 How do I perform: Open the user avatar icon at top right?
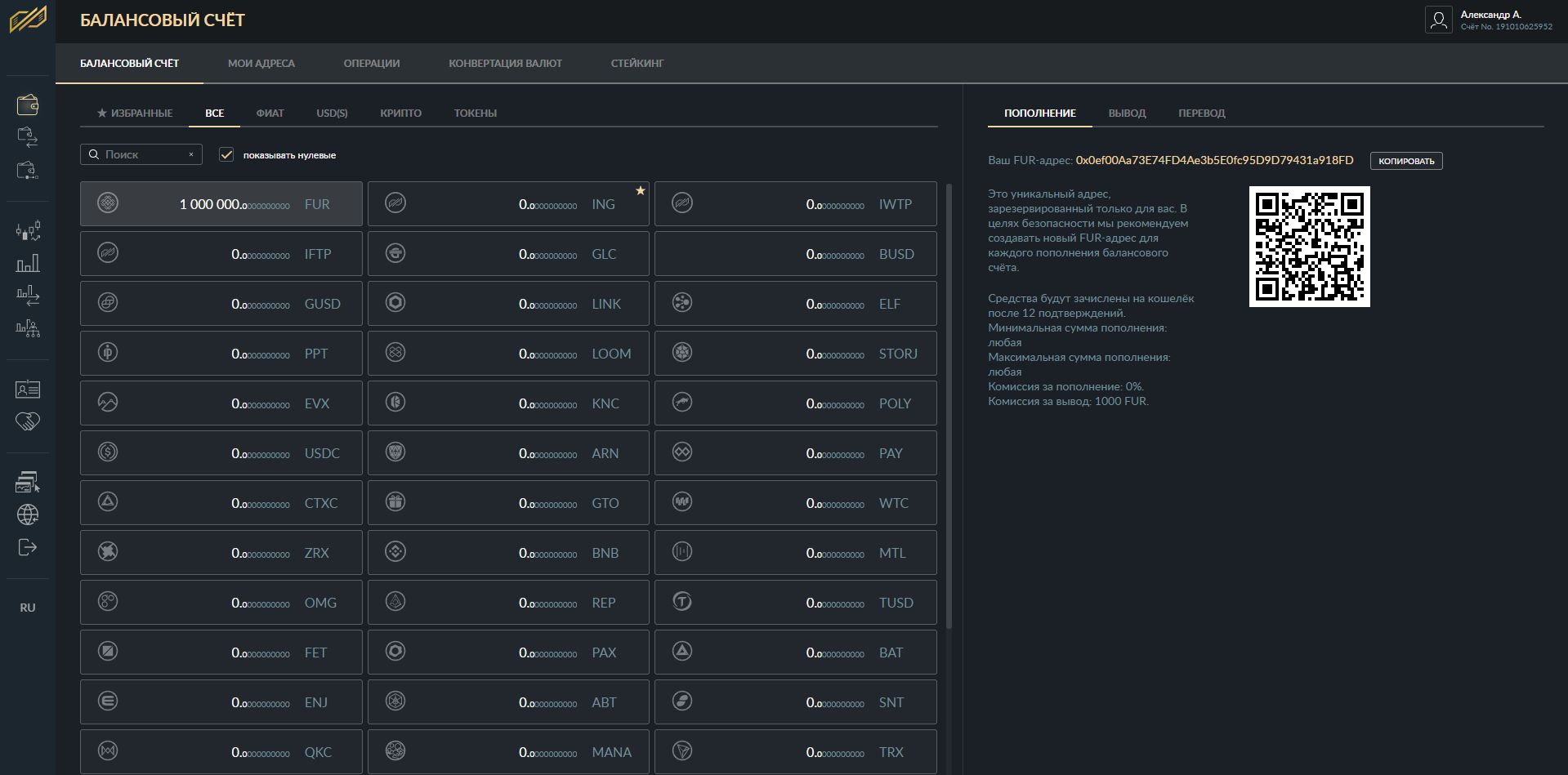pos(1438,20)
